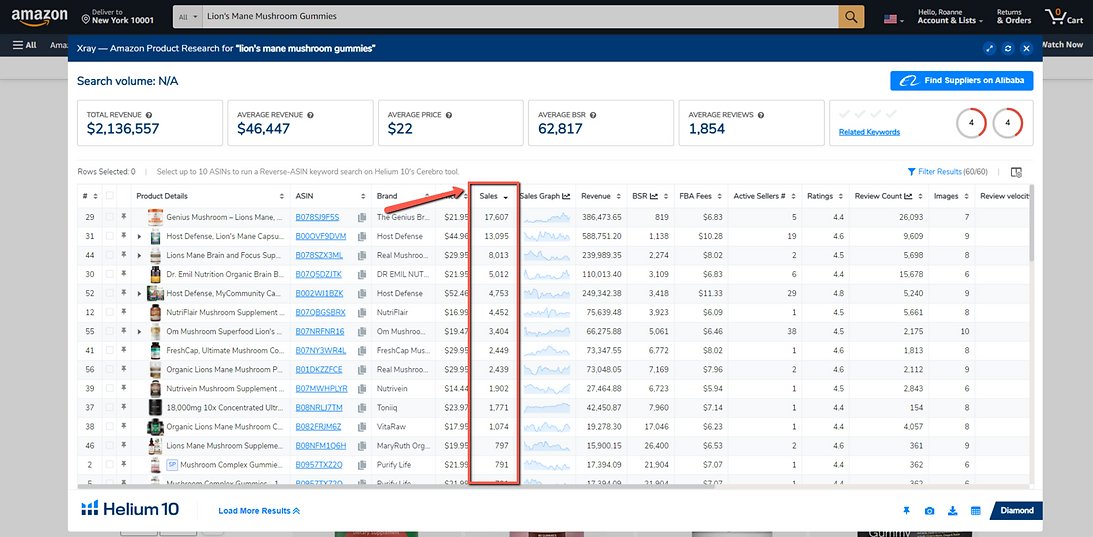1093x537 pixels.
Task: Open the column settings icon beside Filter Results
Action: (1016, 172)
